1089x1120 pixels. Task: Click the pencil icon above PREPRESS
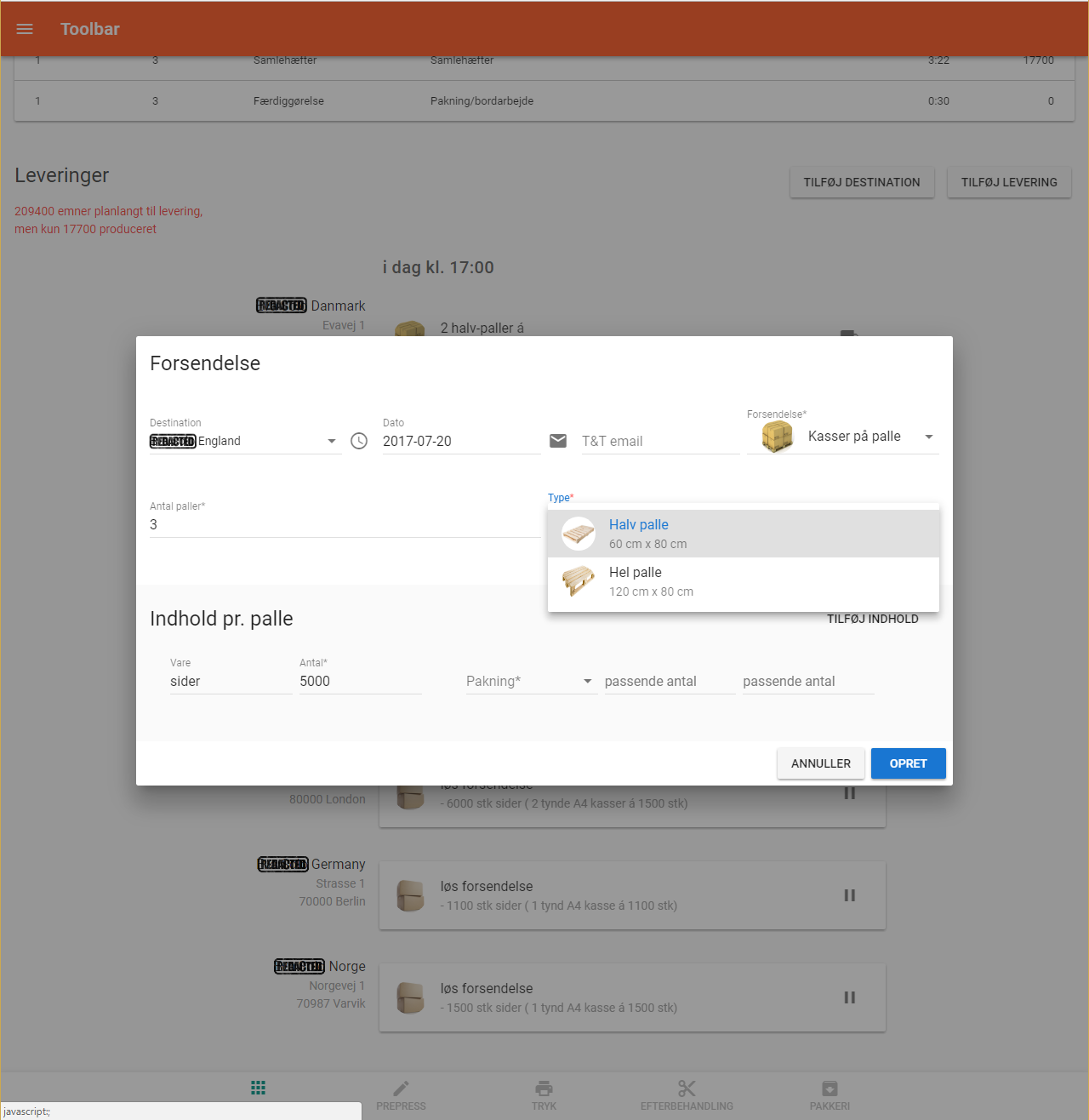coord(401,1088)
